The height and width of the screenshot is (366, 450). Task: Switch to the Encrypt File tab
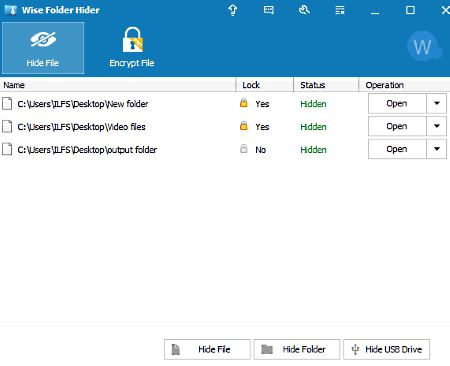(132, 48)
